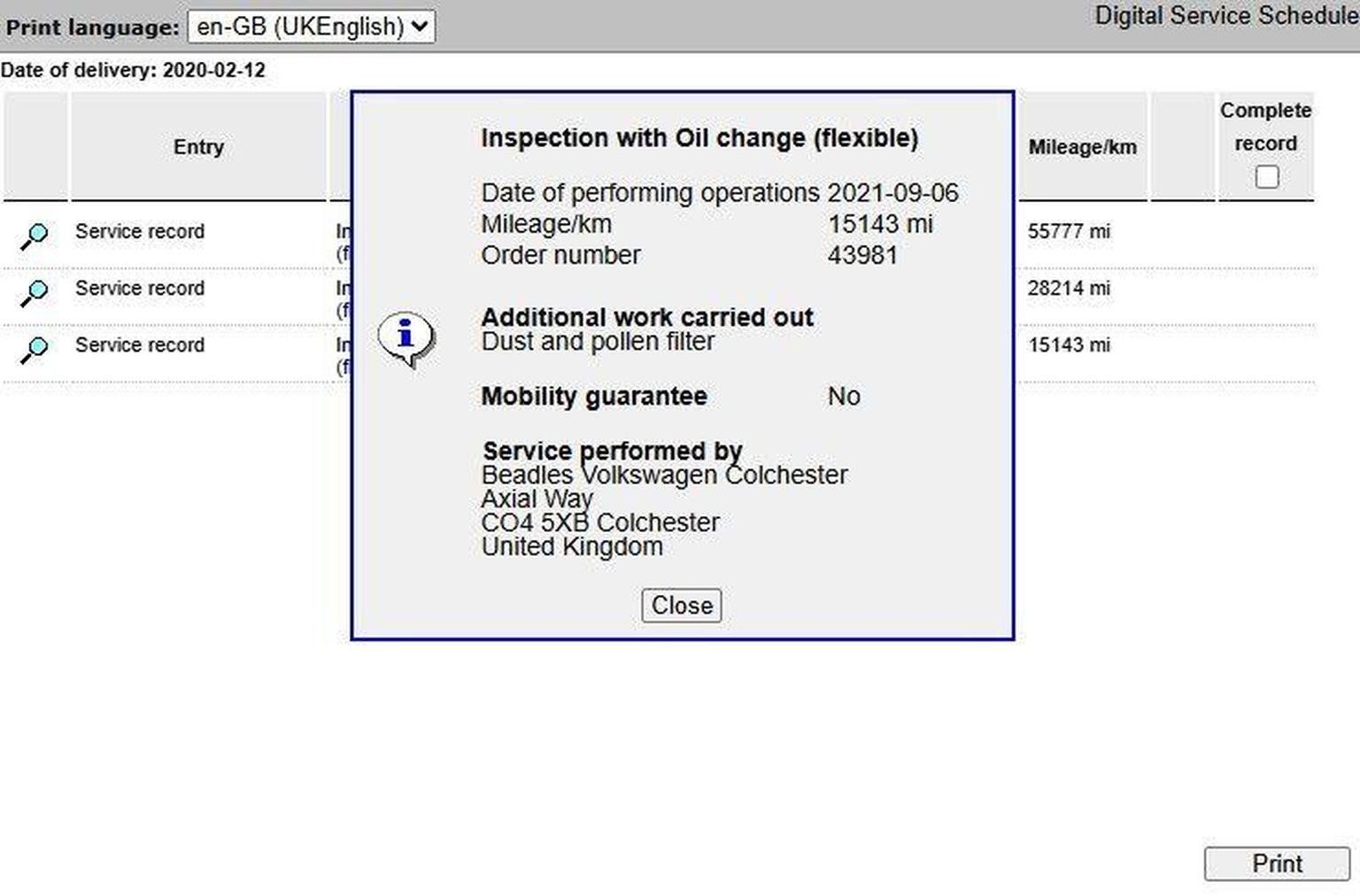Tick the Complete record checkbox

point(1266,177)
